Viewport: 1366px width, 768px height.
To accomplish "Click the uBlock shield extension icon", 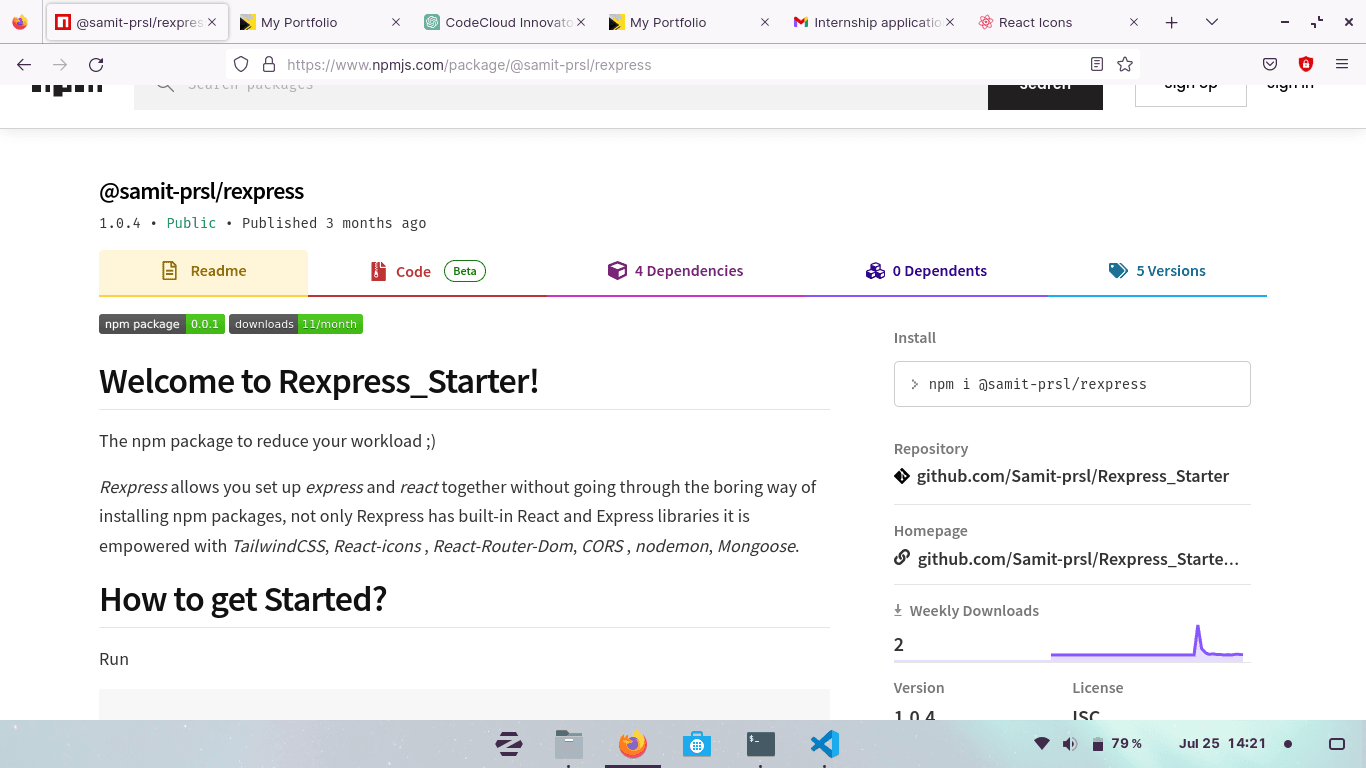I will point(1306,65).
